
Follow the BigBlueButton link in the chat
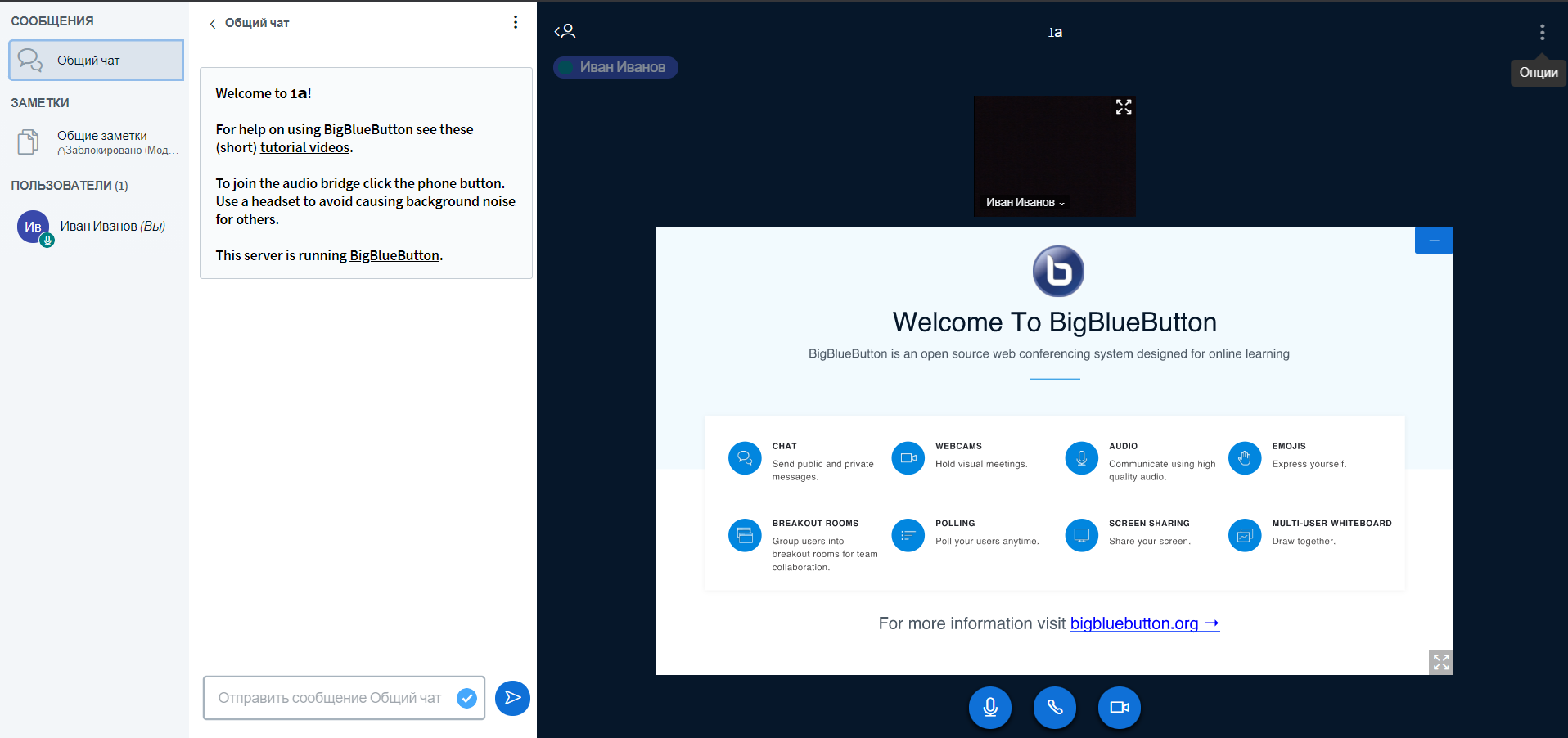394,256
